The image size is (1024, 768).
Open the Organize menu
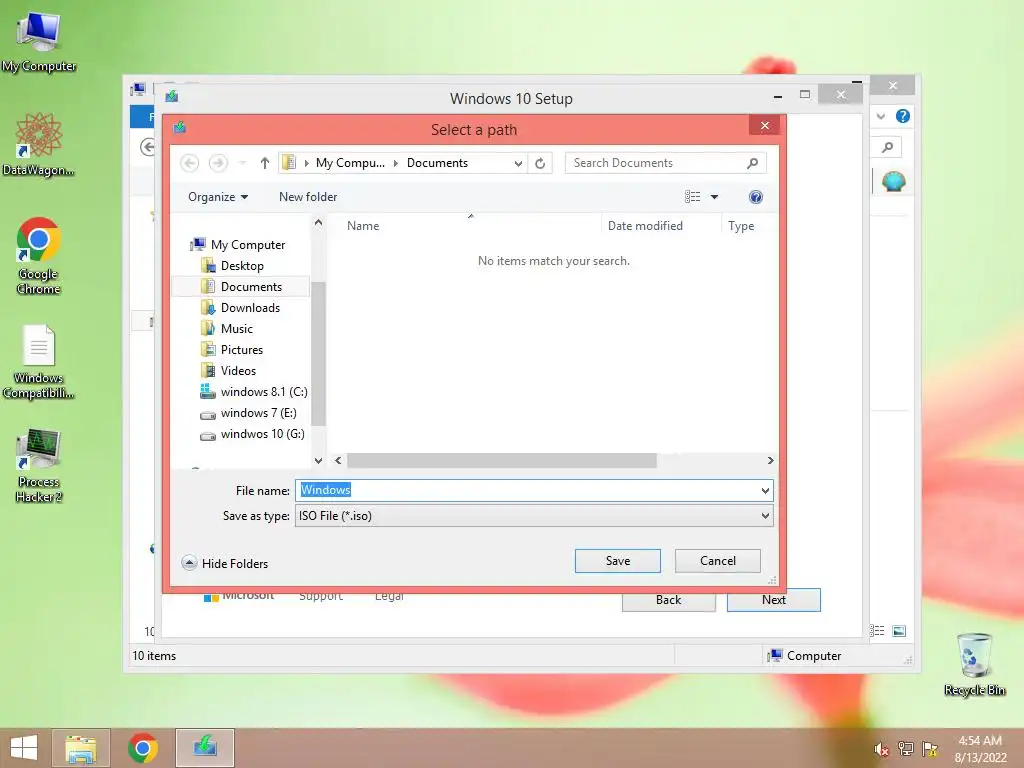click(x=218, y=197)
